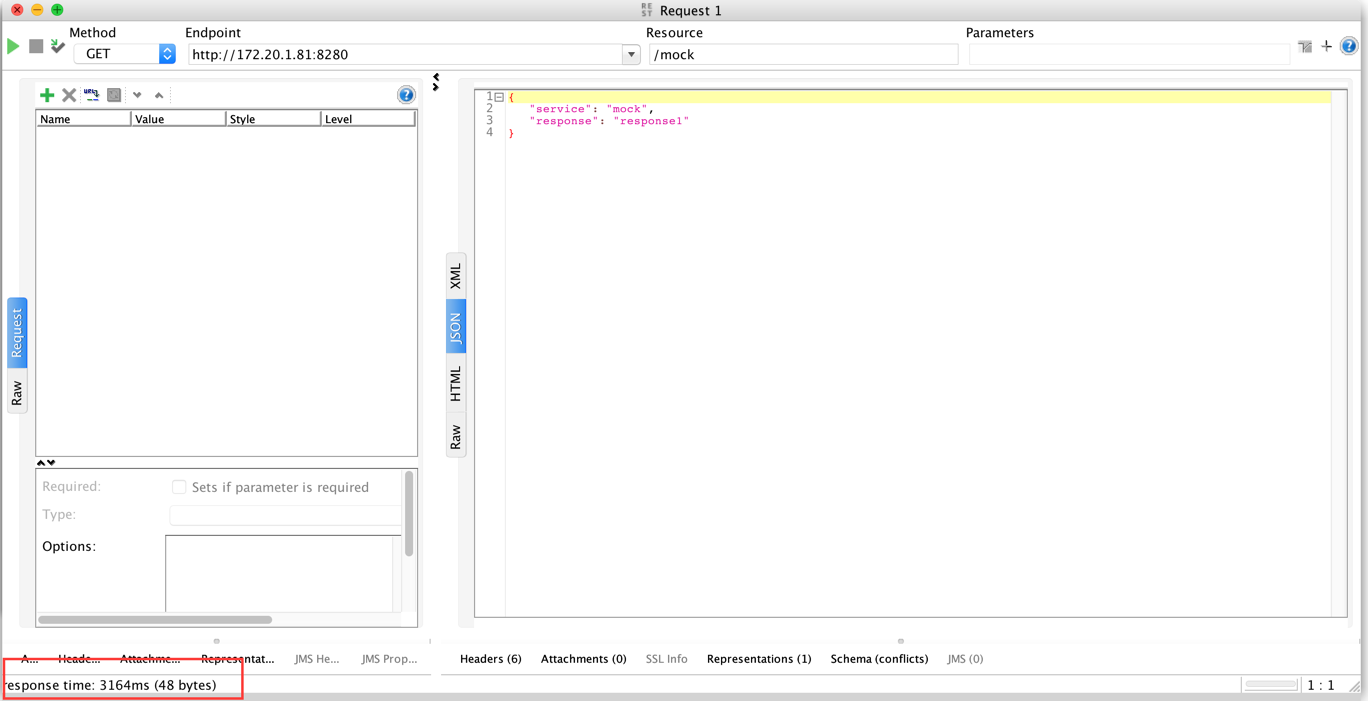Minimize the Request 1 window yellow button

tap(37, 10)
